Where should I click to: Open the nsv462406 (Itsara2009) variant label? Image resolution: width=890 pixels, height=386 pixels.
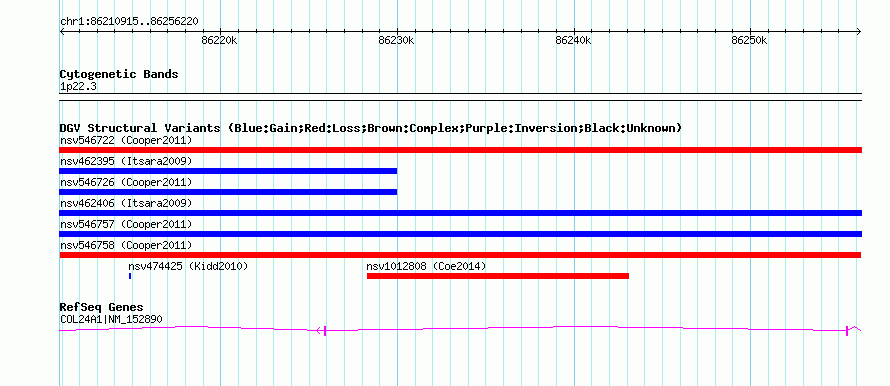click(x=126, y=203)
